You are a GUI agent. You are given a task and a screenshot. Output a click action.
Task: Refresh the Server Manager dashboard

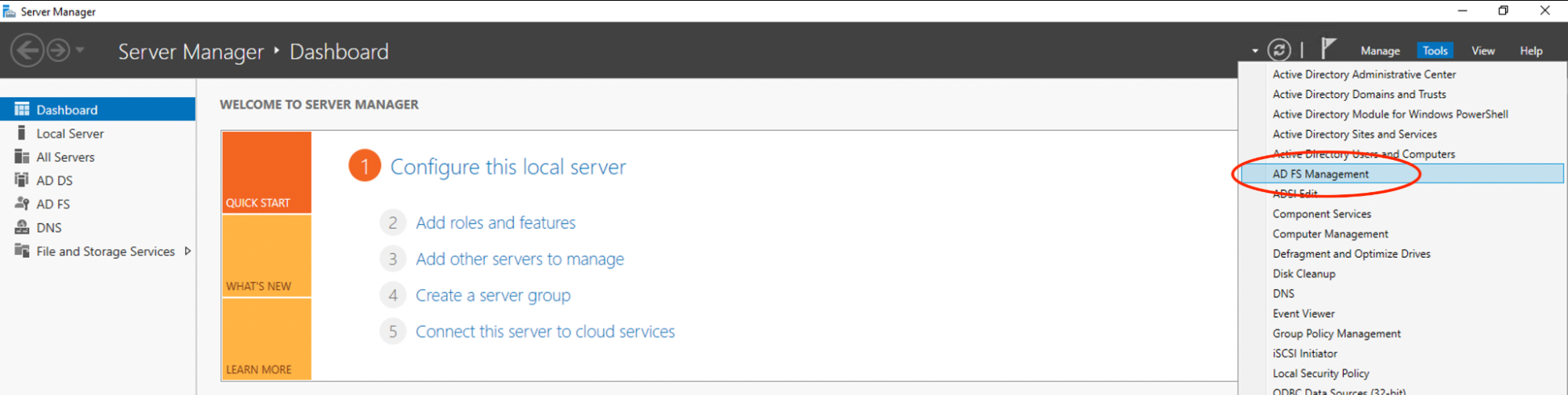point(1279,50)
